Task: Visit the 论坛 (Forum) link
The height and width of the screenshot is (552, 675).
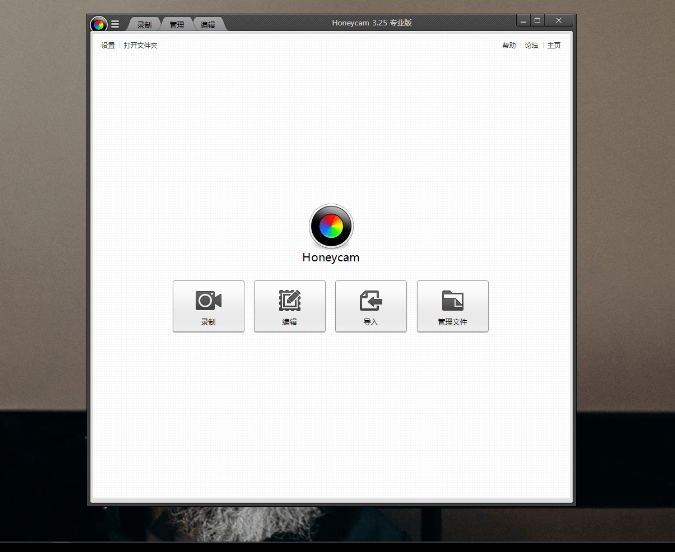Action: pos(532,45)
